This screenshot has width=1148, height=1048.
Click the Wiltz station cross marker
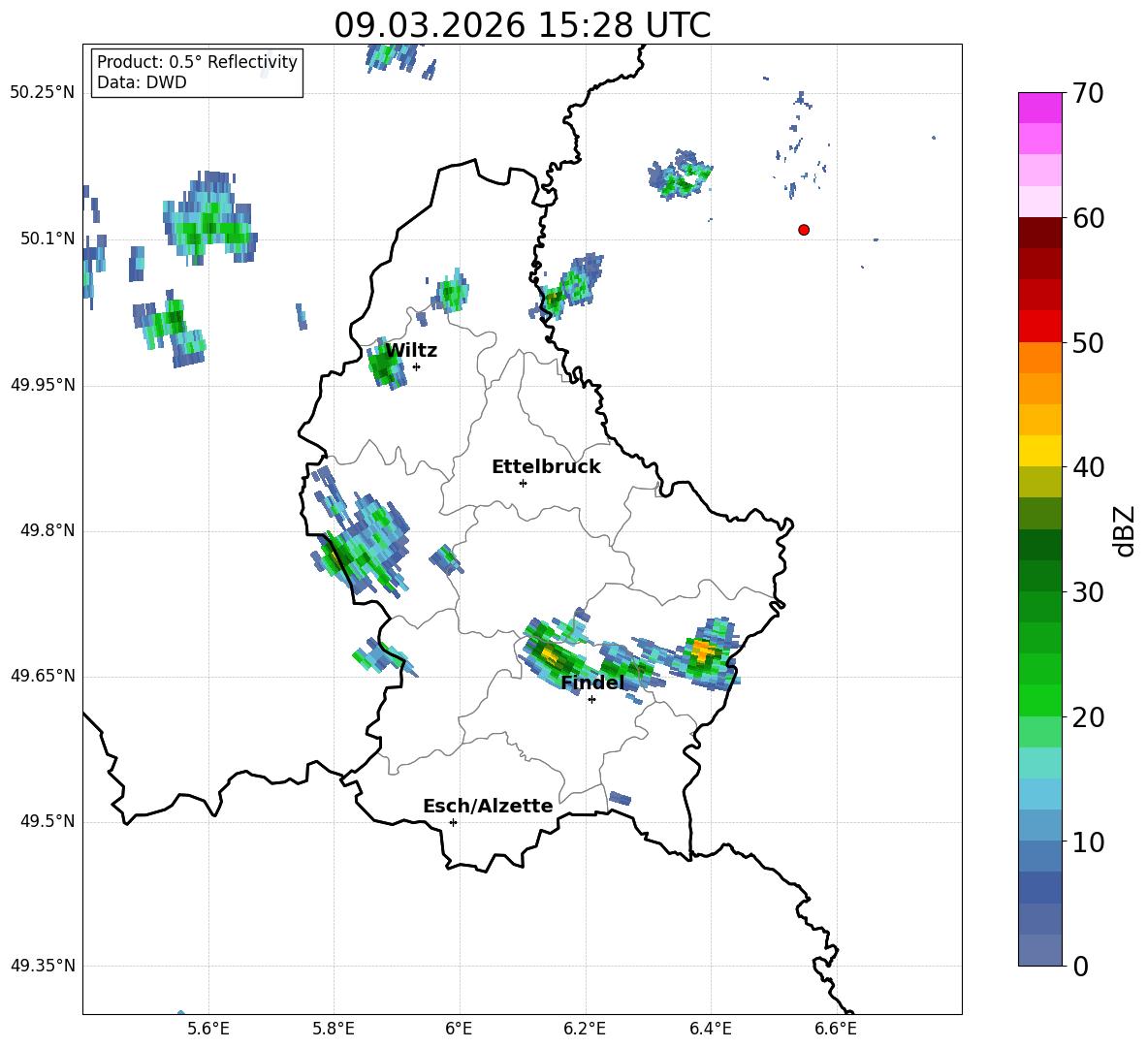[x=416, y=366]
